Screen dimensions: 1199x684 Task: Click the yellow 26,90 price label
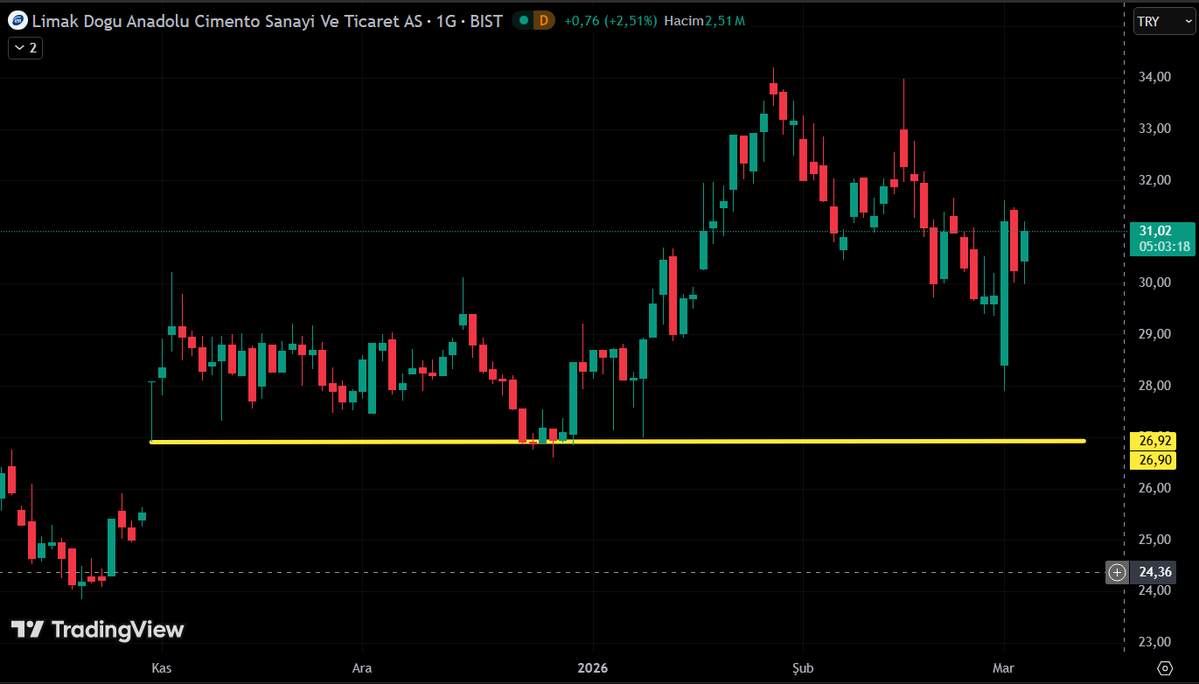click(x=1155, y=460)
